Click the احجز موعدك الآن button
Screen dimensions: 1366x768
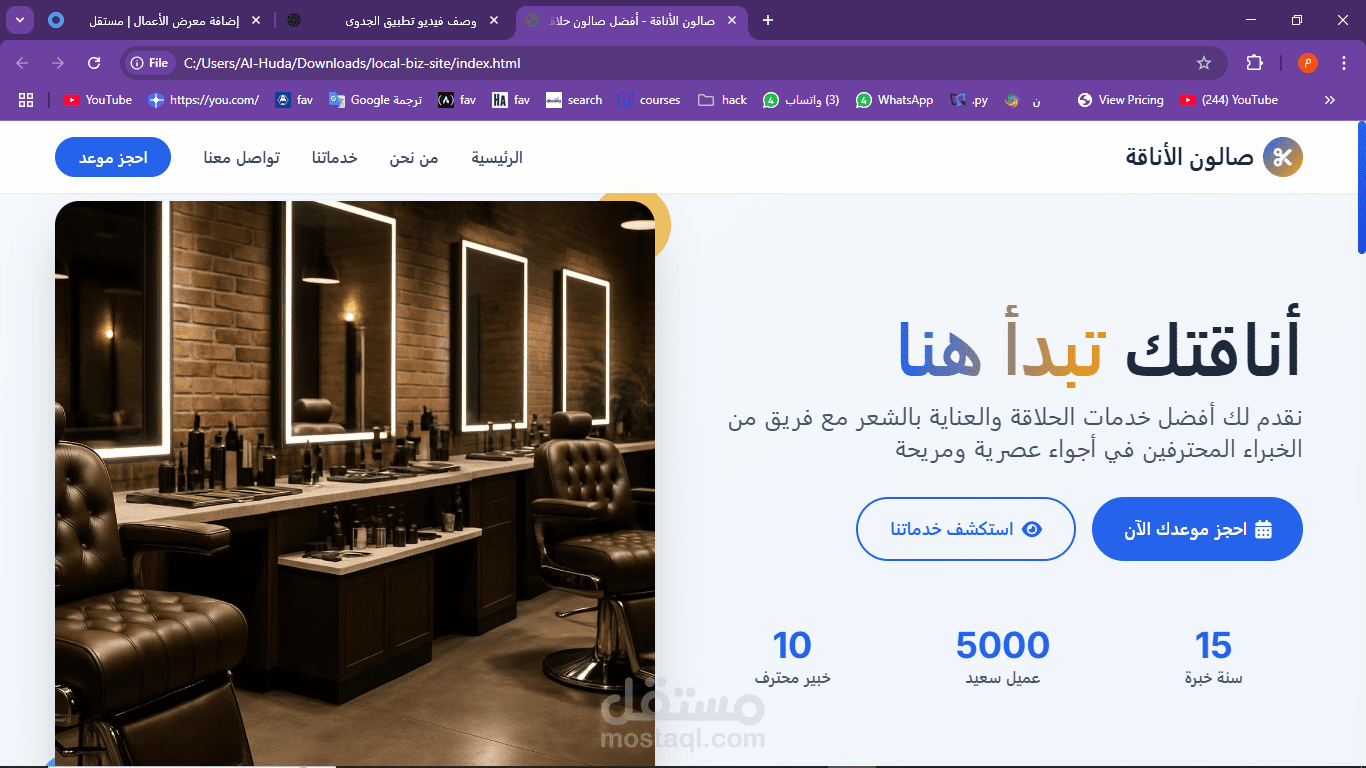point(1197,529)
